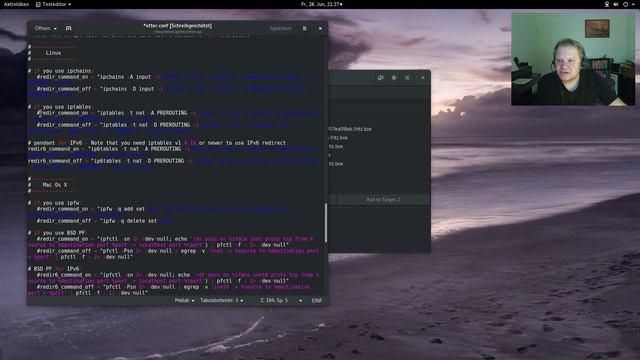Toggle the Einf insert mode indicator
The width and height of the screenshot is (640, 360).
(317, 300)
